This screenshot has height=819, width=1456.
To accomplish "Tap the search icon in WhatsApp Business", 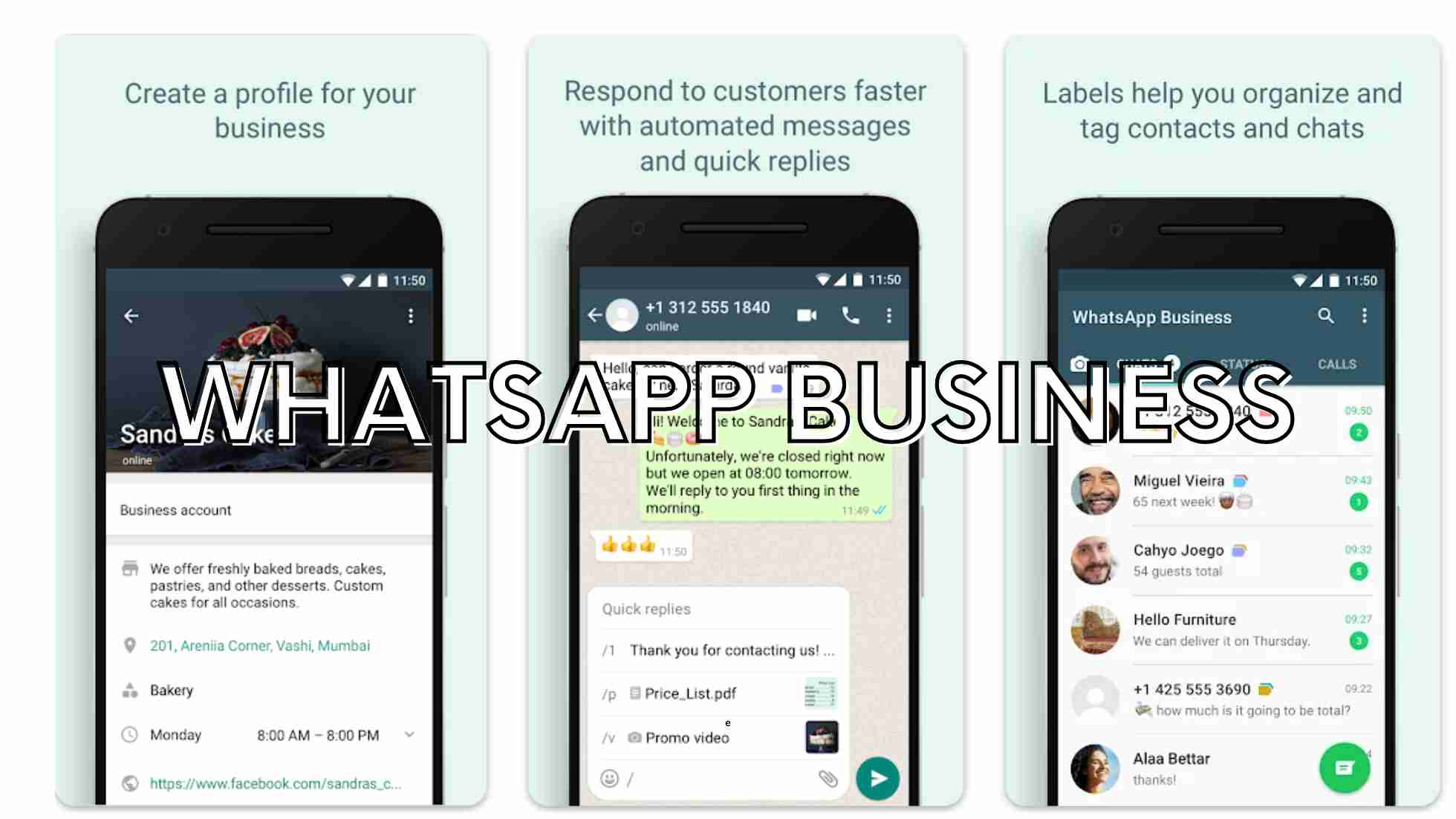I will coord(1326,316).
